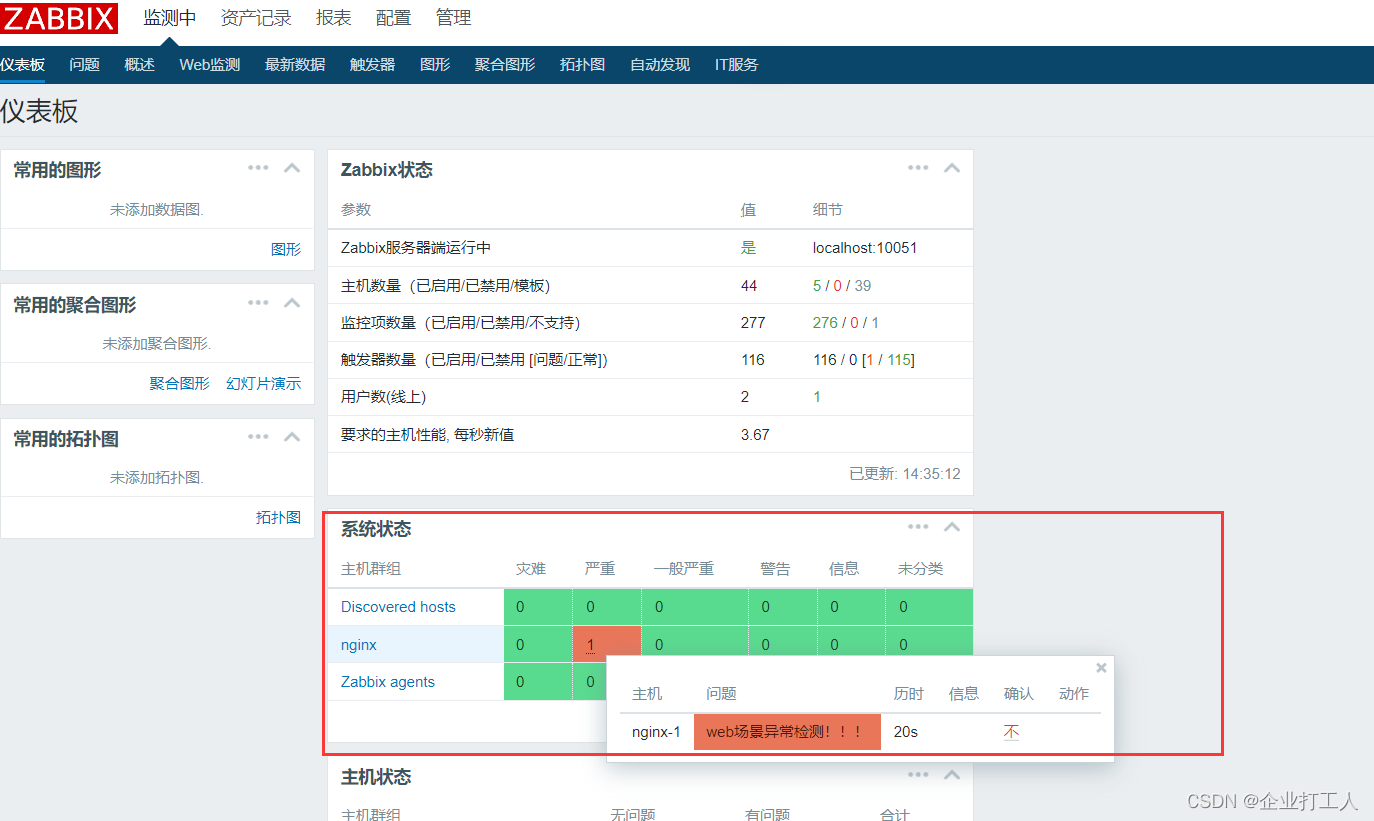The image size is (1374, 821).
Task: Select the 触发器 submenu tab
Action: point(373,65)
